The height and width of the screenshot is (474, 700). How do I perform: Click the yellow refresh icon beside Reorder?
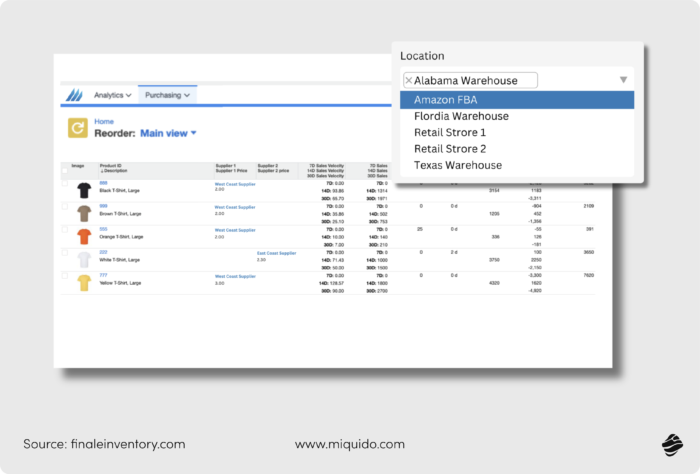[x=77, y=127]
